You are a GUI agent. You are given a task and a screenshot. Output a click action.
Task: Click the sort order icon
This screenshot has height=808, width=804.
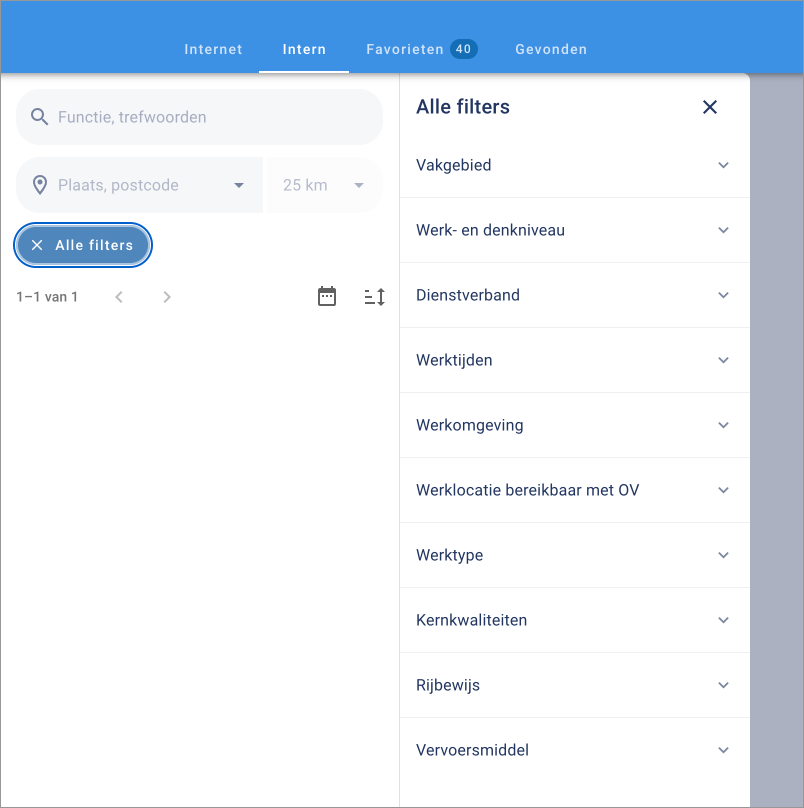click(x=374, y=296)
